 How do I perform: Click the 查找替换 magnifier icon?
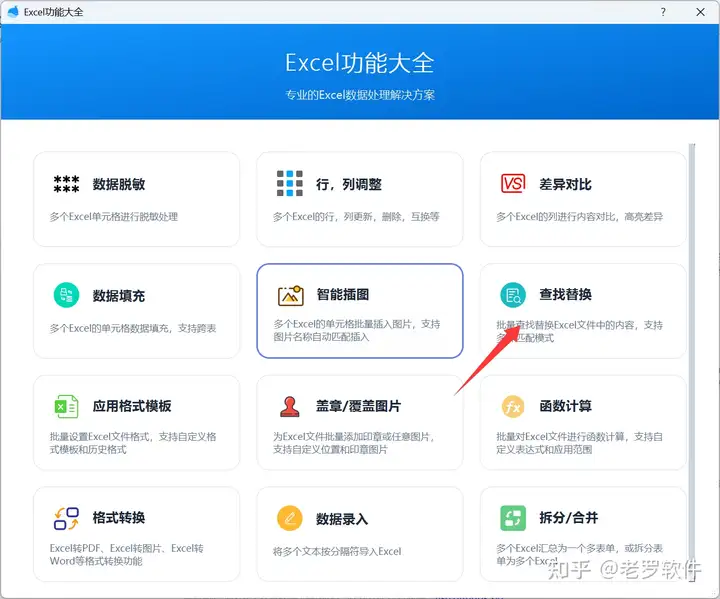(x=513, y=295)
